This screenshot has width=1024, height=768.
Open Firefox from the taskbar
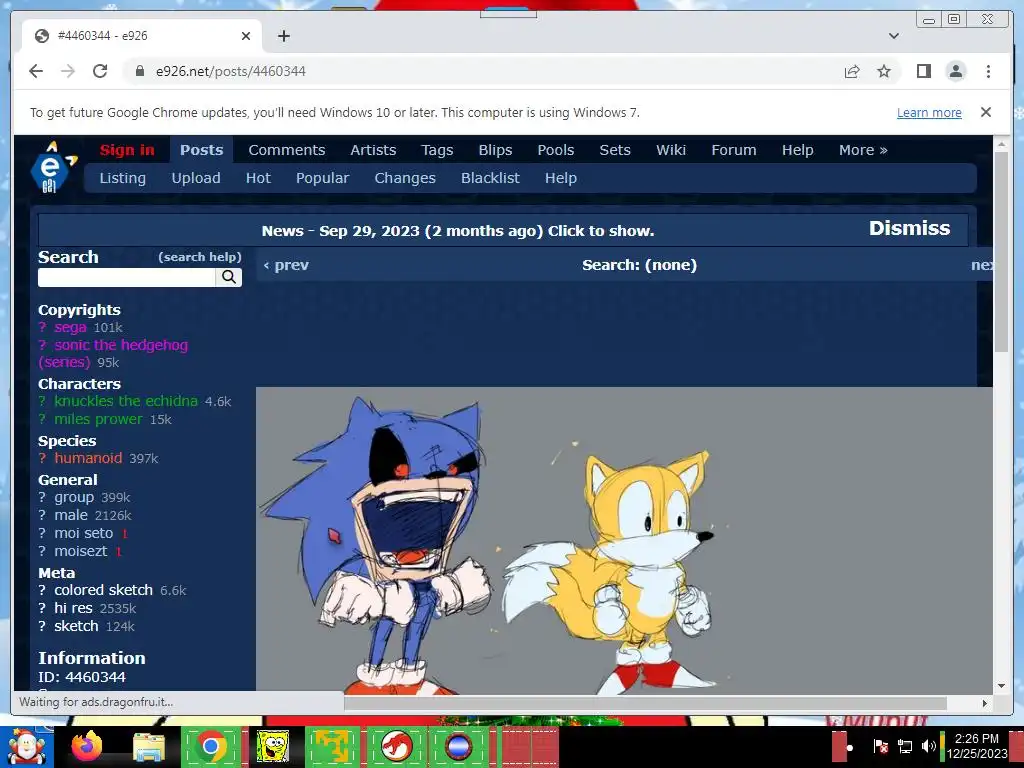pos(86,746)
